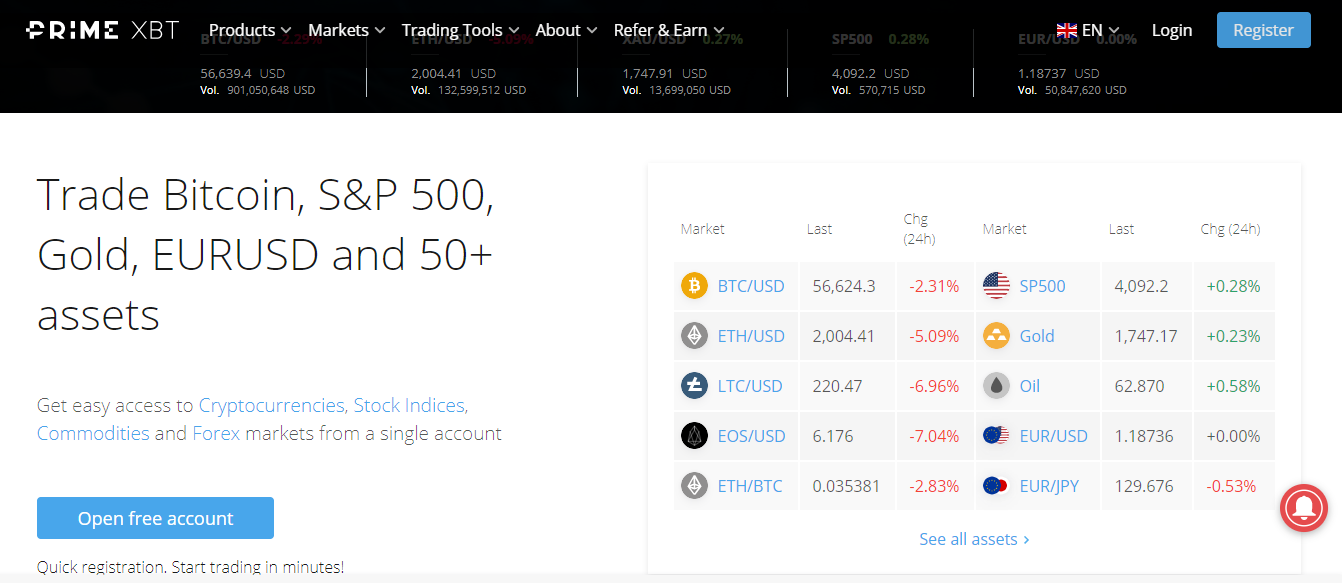Open the Refer & Earn menu
This screenshot has width=1342, height=583.
click(669, 30)
